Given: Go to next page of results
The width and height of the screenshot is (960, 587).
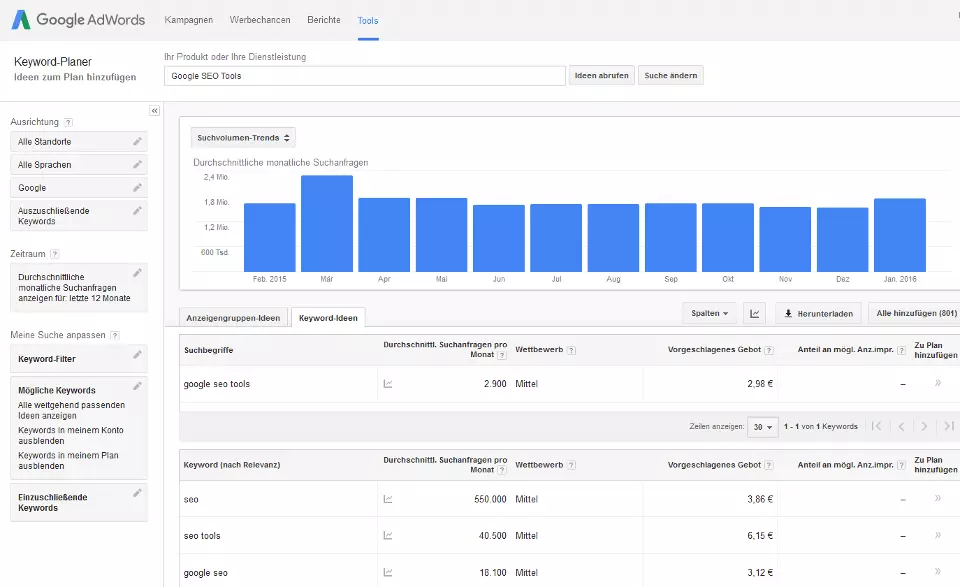Looking at the screenshot, I should 924,426.
